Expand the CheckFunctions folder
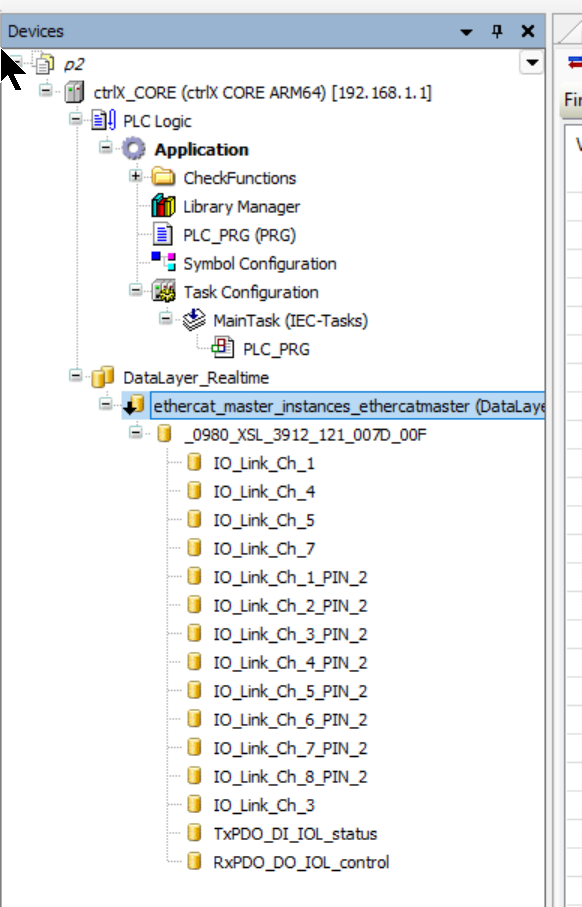This screenshot has height=907, width=582. [x=135, y=175]
